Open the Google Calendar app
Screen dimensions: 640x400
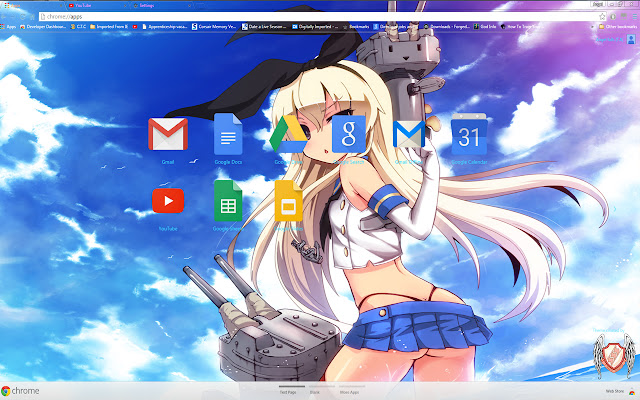468,134
